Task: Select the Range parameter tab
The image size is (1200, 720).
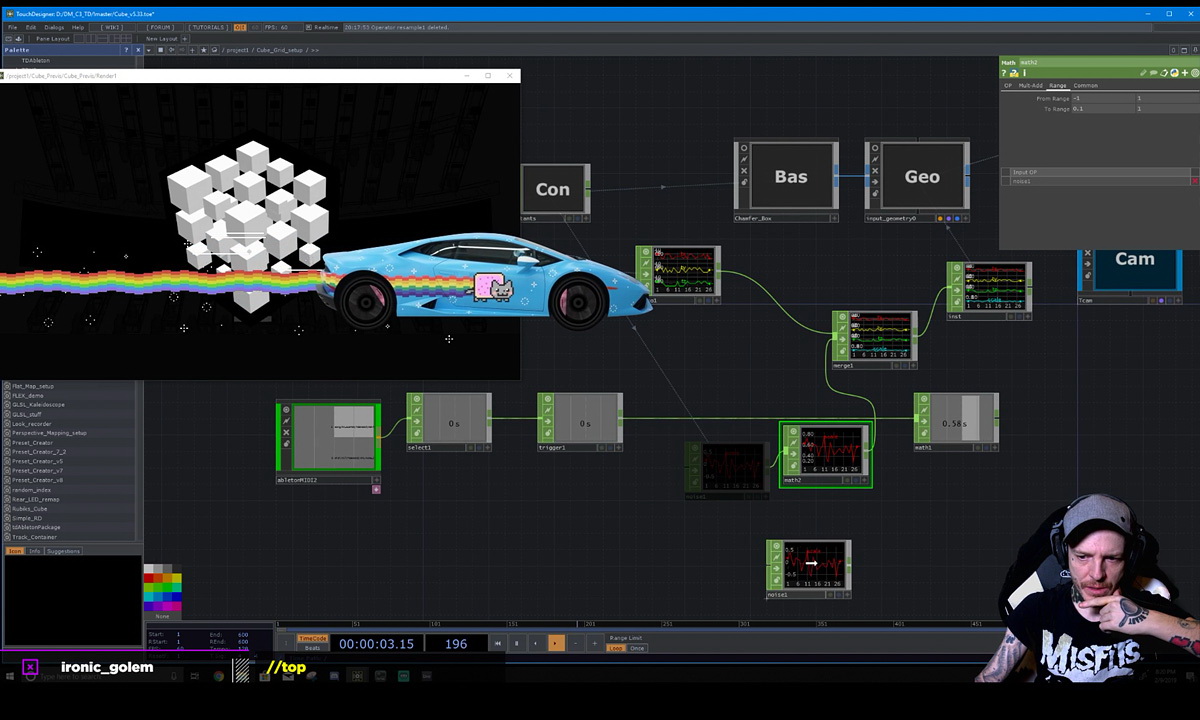Action: (x=1057, y=85)
